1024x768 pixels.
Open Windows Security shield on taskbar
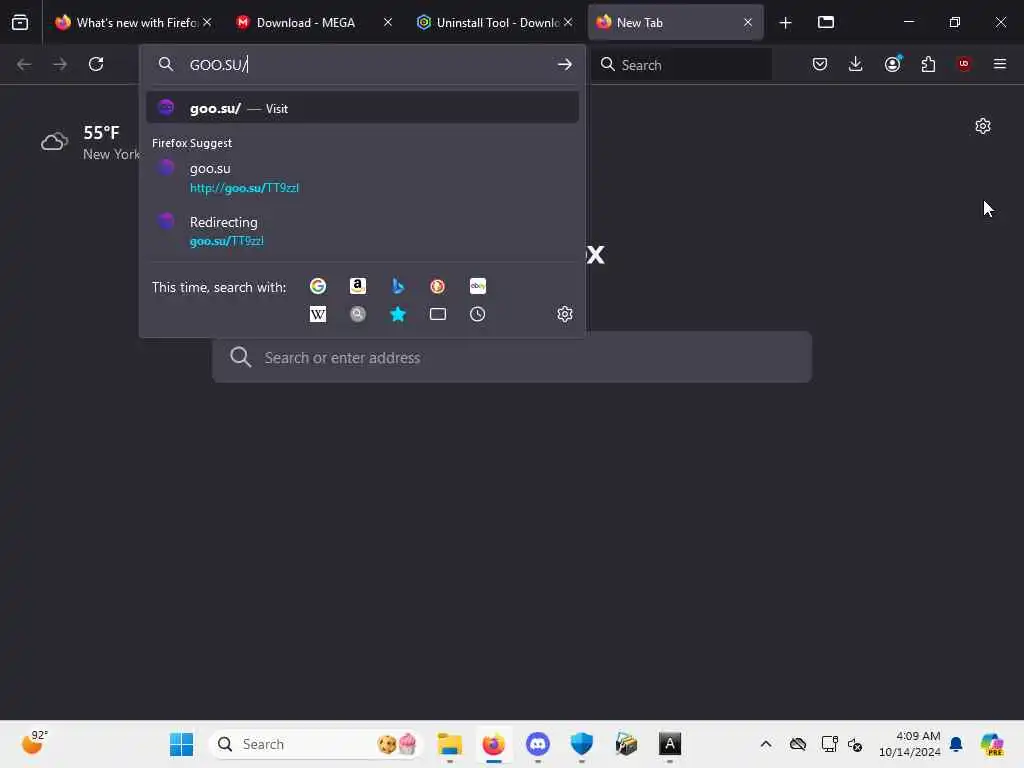pyautogui.click(x=581, y=744)
